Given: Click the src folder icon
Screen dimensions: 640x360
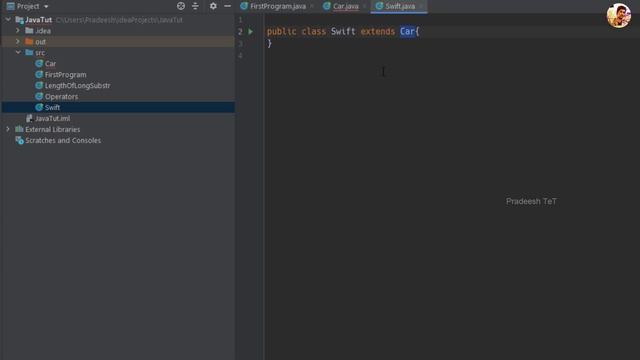Looking at the screenshot, I should click(29, 53).
